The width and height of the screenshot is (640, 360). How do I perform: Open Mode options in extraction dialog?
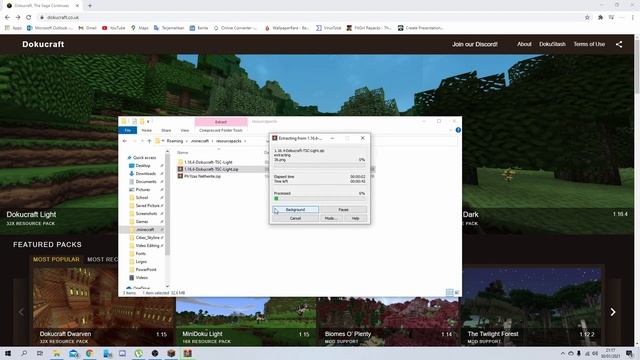click(331, 218)
